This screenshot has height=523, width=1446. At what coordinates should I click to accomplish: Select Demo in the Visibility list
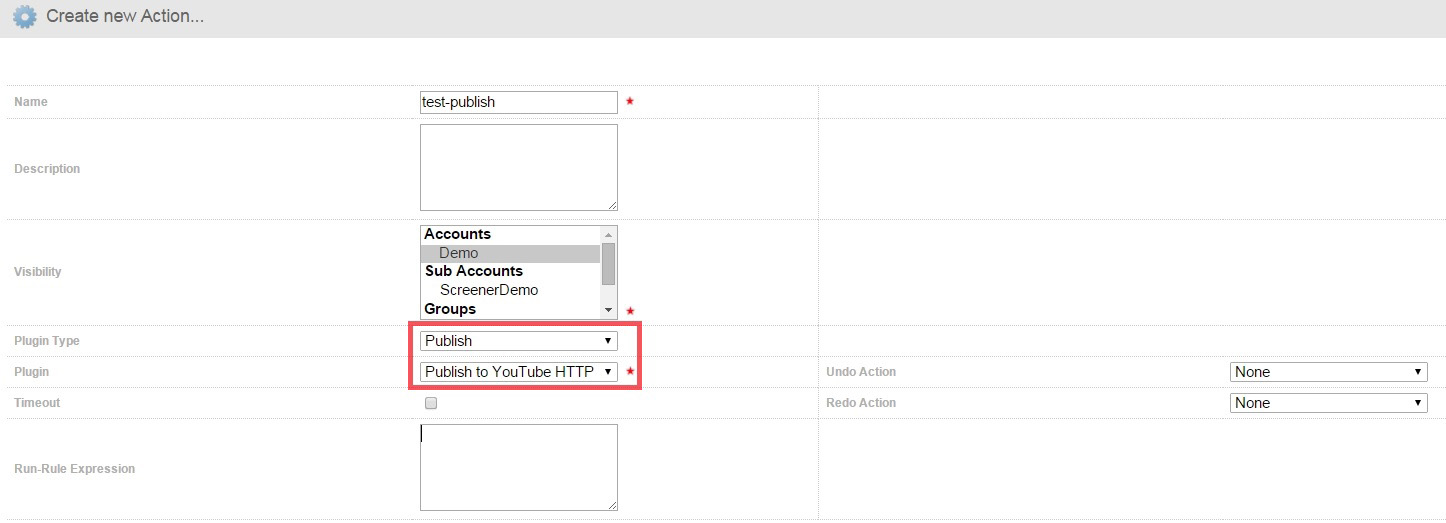[510, 253]
